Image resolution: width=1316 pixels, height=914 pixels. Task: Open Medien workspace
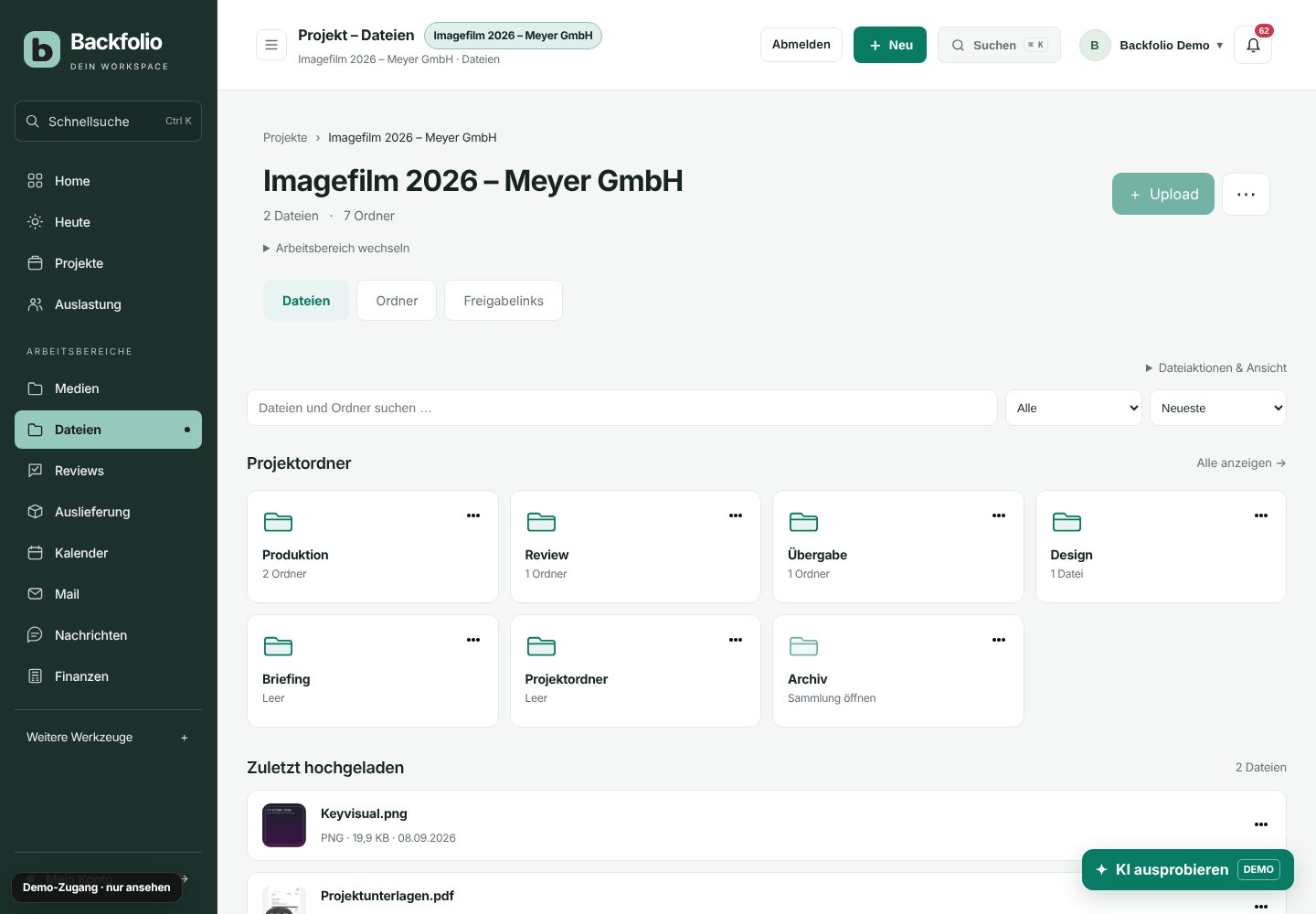pos(108,388)
